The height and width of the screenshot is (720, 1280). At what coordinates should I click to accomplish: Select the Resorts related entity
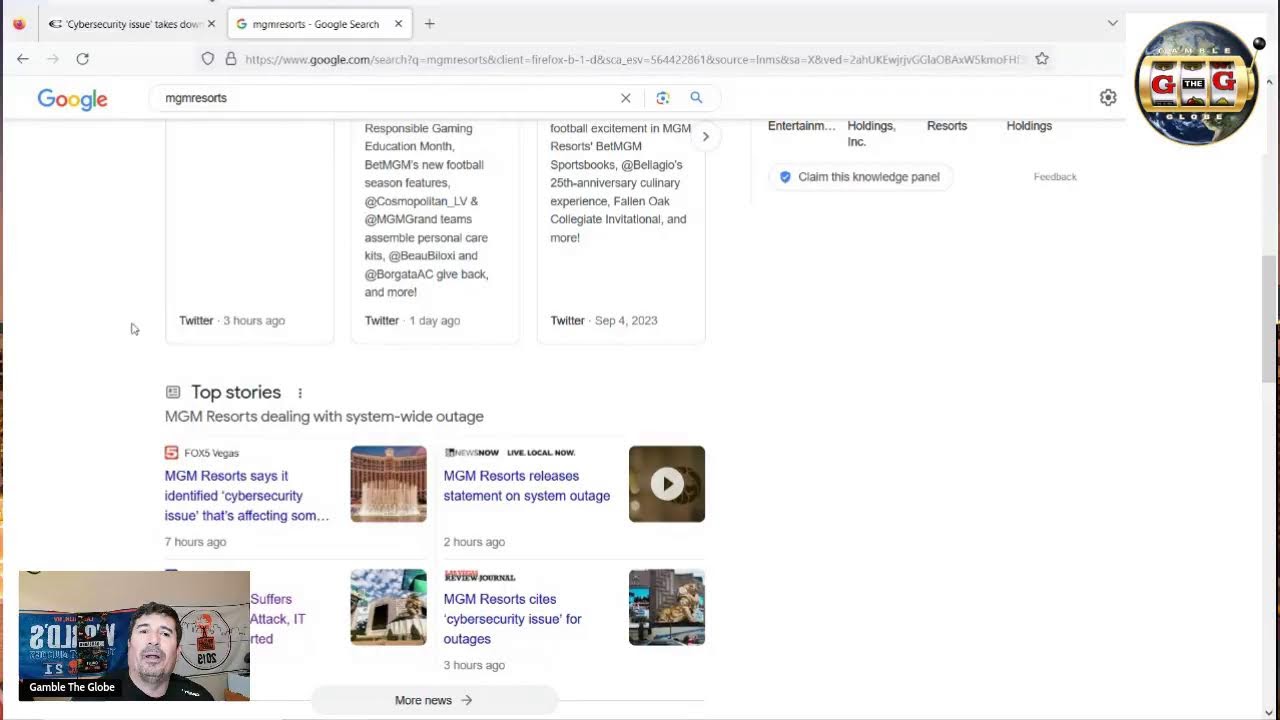[947, 126]
